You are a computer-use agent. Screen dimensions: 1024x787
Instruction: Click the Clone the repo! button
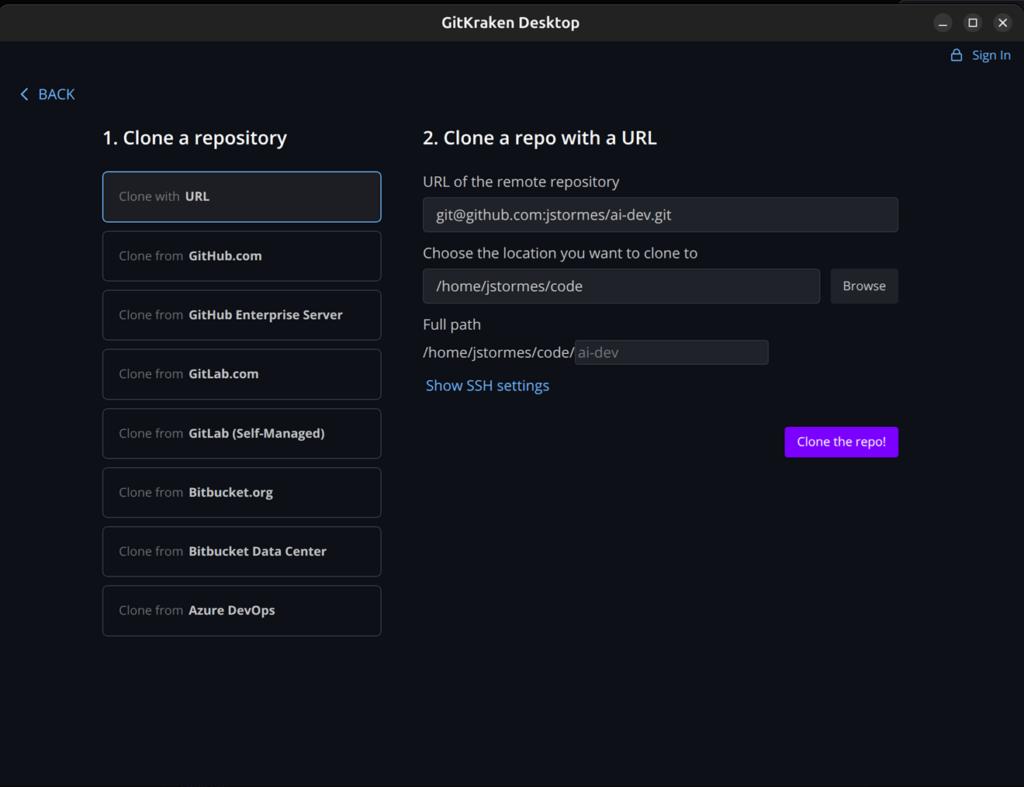[x=841, y=442]
